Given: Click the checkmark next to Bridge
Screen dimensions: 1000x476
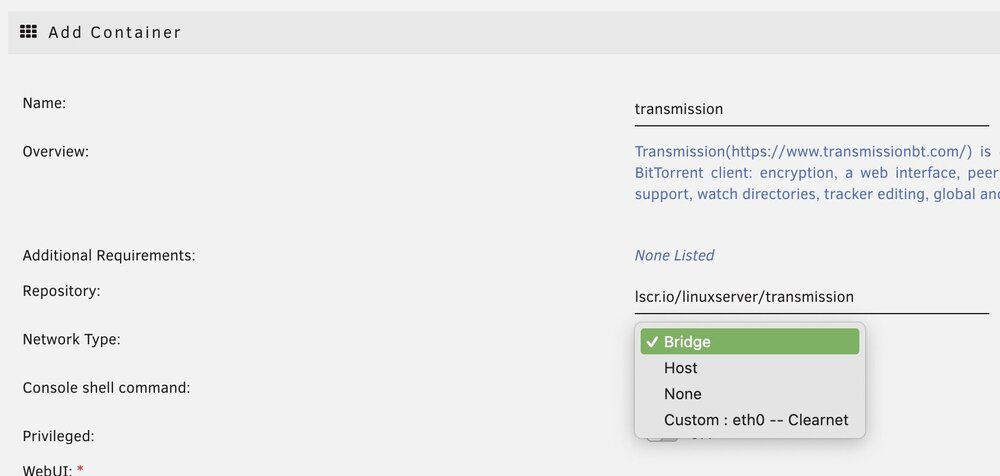Looking at the screenshot, I should pos(652,342).
